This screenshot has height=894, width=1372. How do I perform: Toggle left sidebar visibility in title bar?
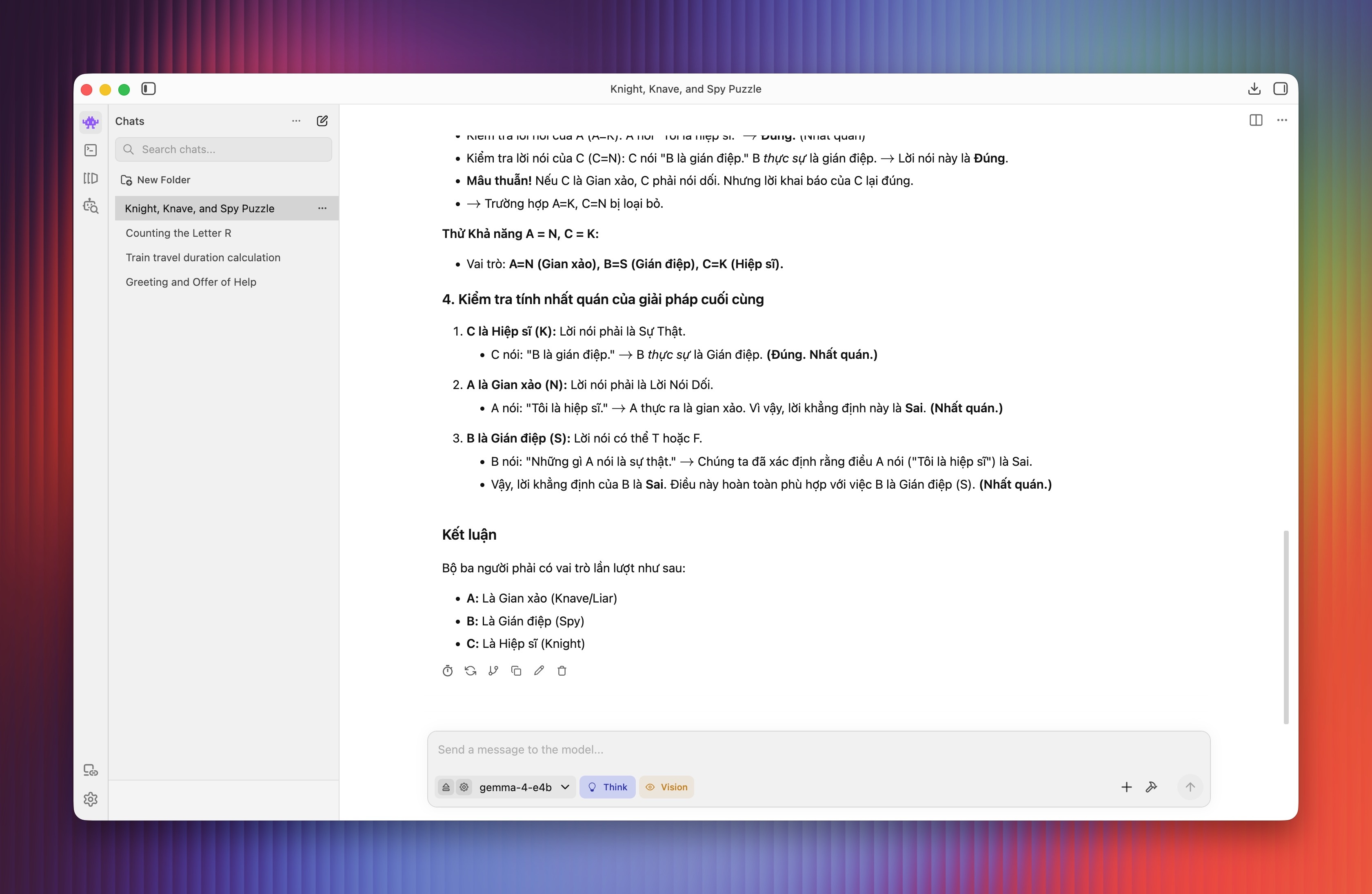pos(148,89)
